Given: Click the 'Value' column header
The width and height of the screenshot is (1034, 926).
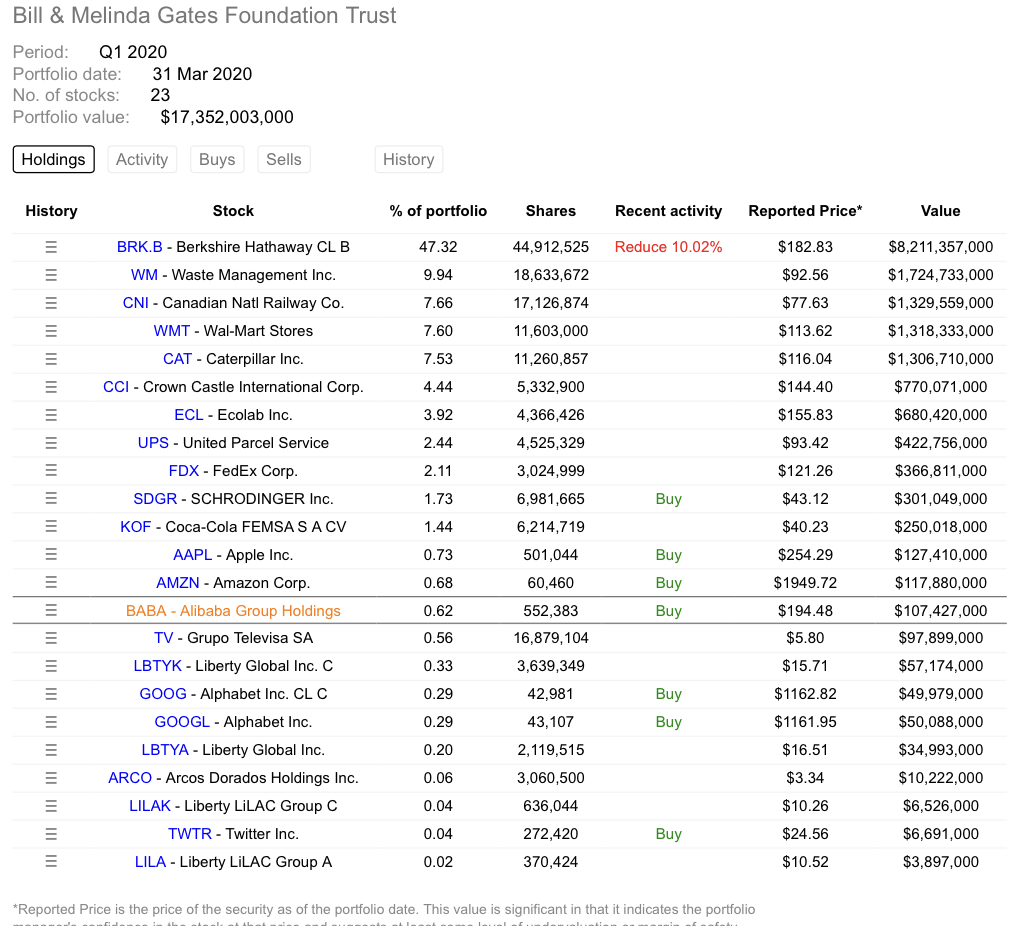Looking at the screenshot, I should pyautogui.click(x=940, y=211).
